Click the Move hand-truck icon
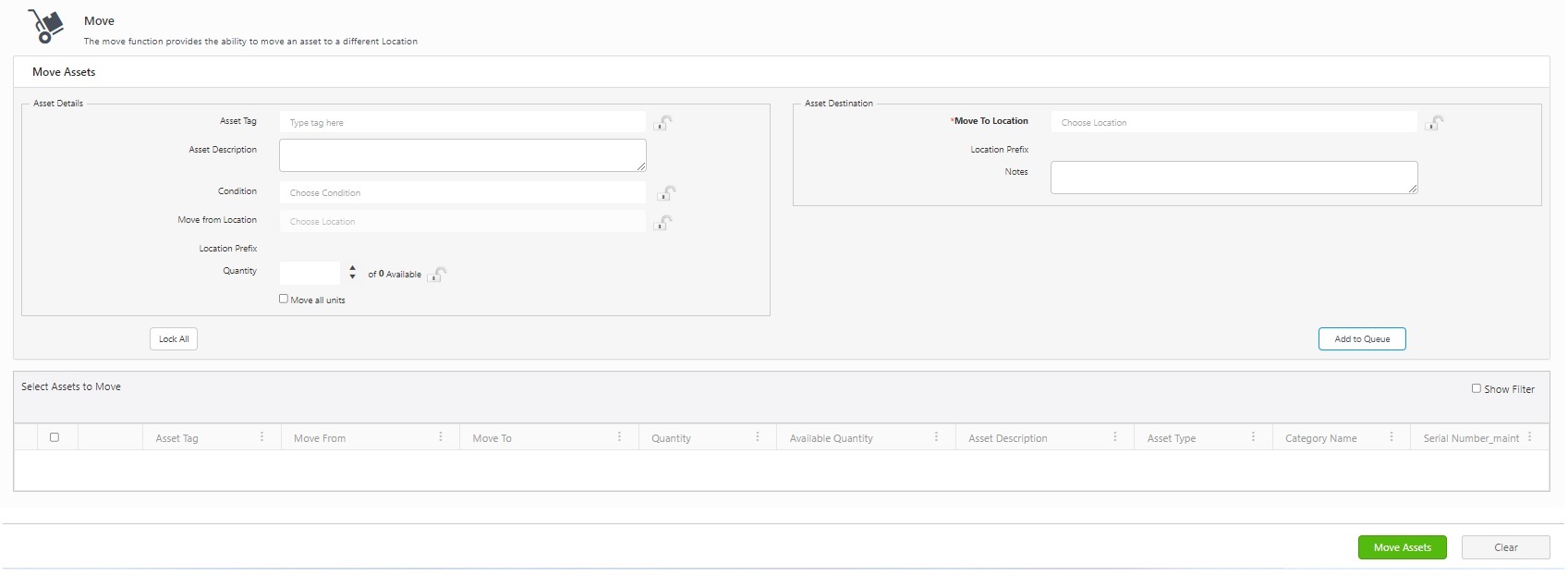1568x576 pixels. pyautogui.click(x=45, y=26)
